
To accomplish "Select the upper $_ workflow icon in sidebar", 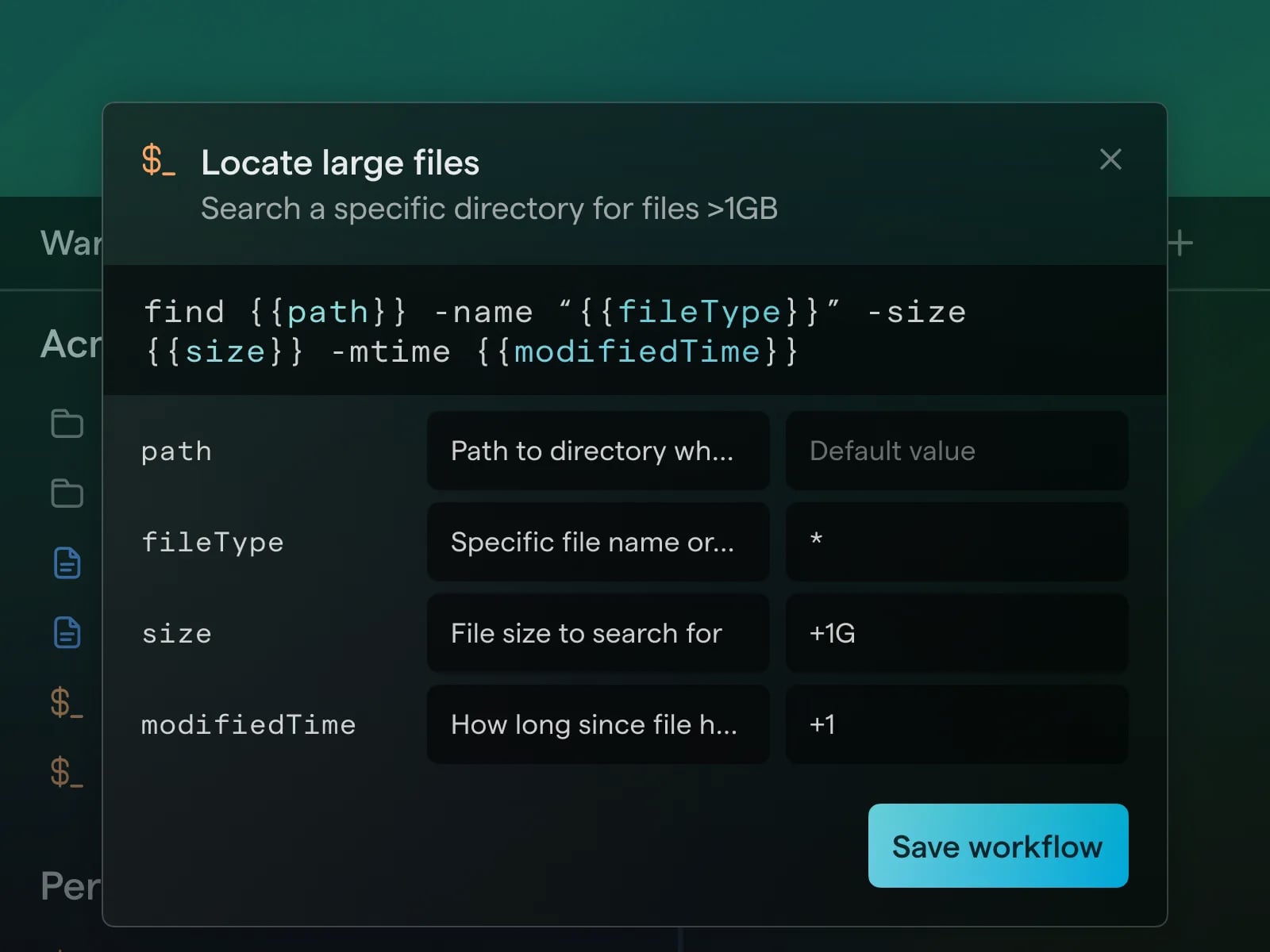I will coord(67,703).
